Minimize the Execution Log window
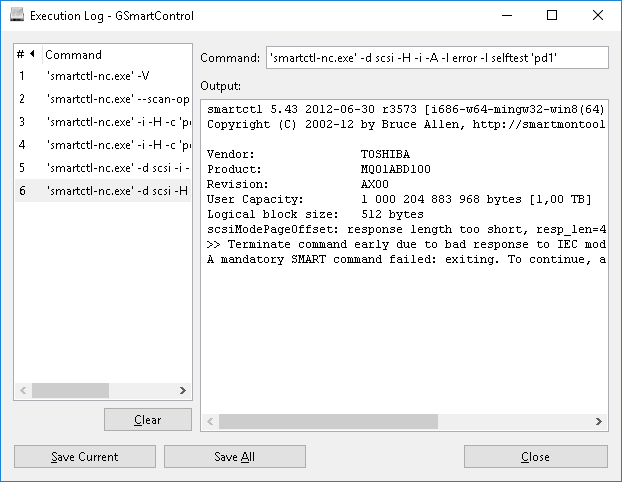This screenshot has width=622, height=482. 507,15
